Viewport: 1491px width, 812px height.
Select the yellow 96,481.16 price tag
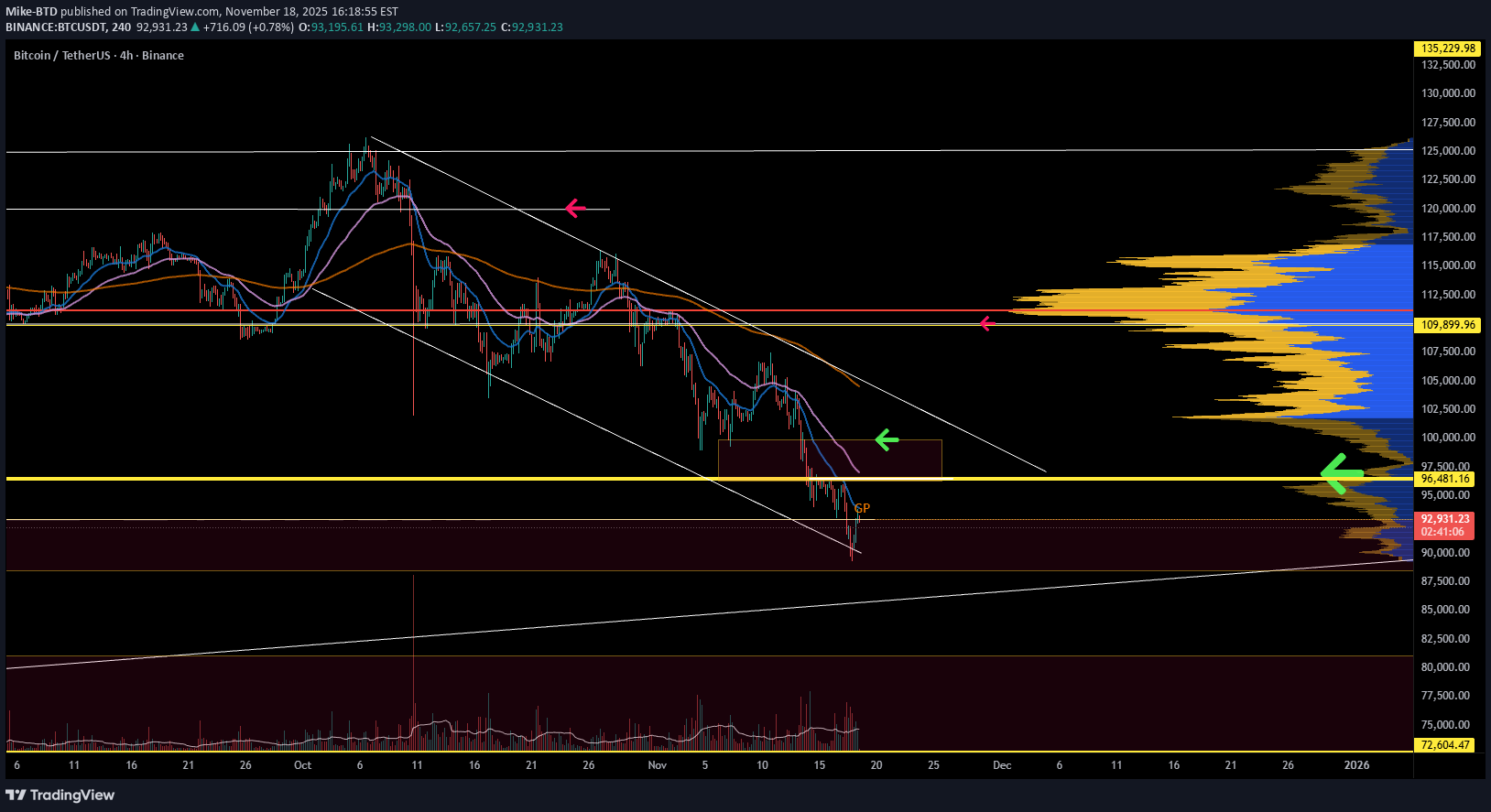[x=1445, y=479]
